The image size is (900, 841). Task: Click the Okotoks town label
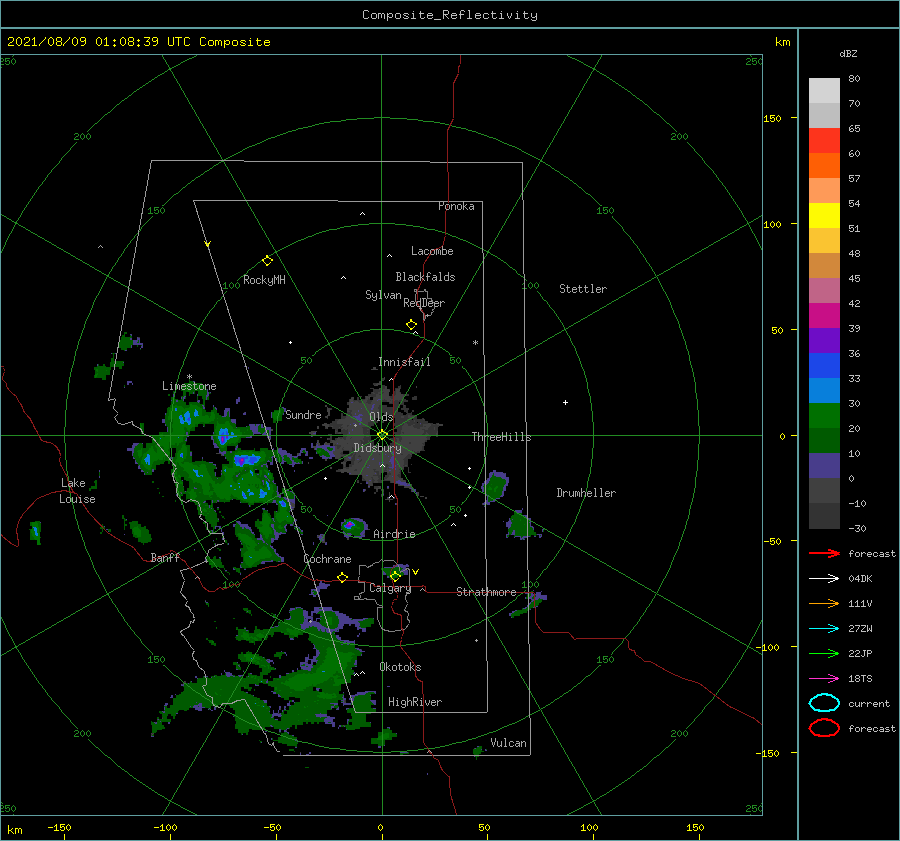(401, 667)
